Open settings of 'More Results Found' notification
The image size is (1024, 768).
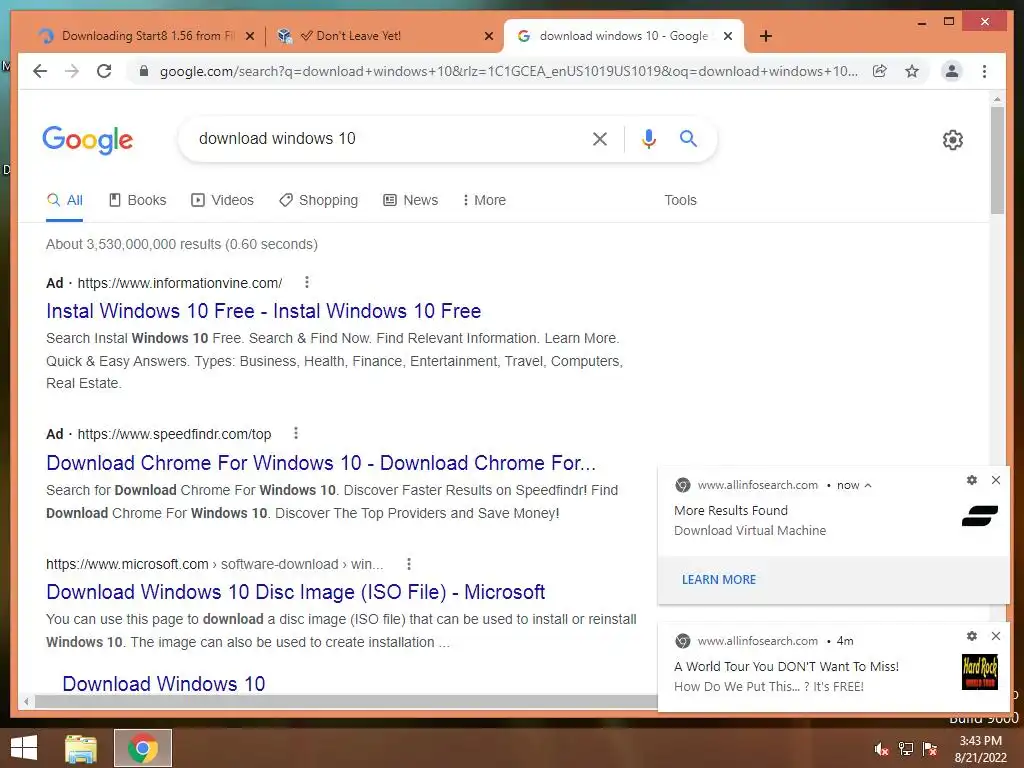[972, 480]
